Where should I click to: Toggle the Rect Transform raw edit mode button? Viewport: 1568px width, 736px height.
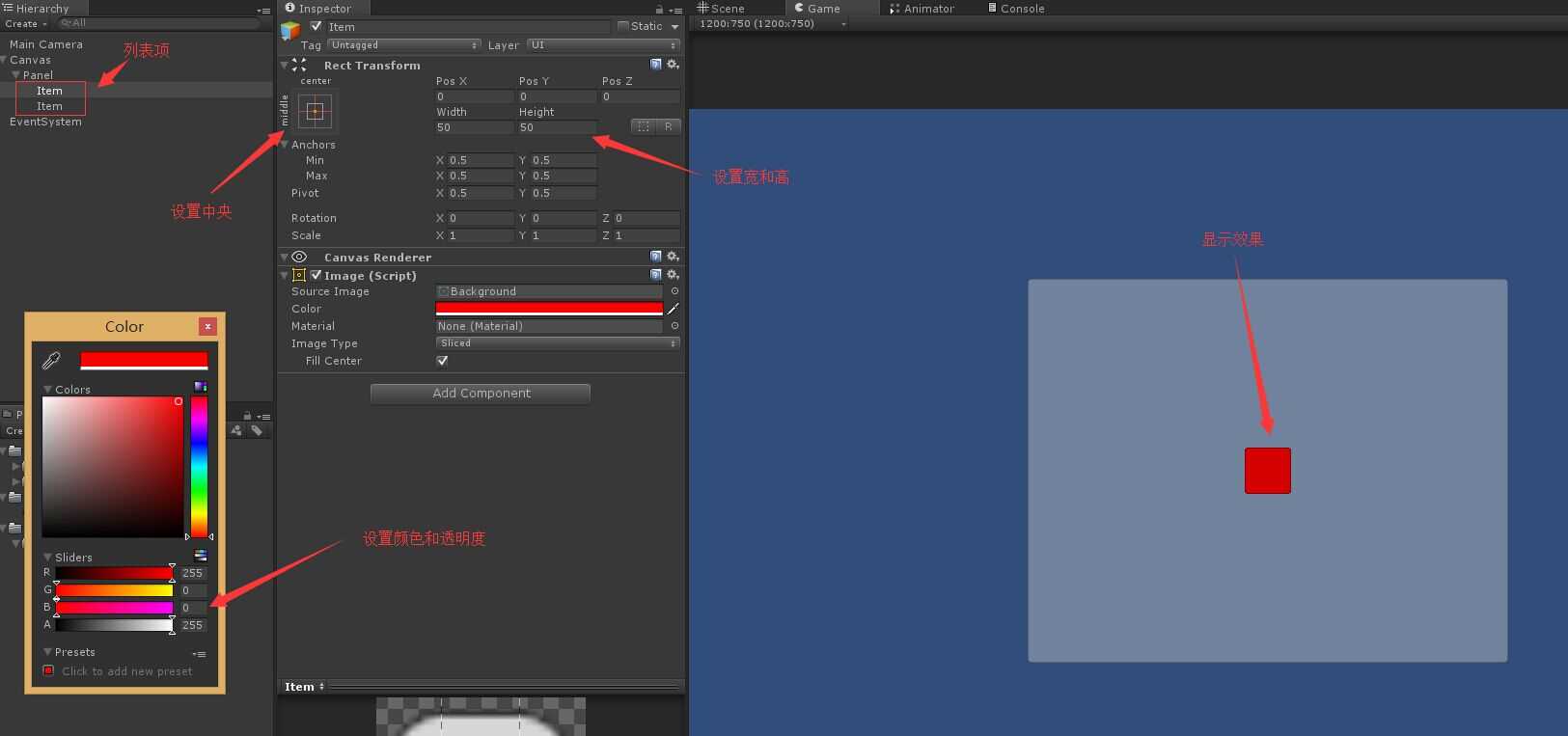pos(669,126)
